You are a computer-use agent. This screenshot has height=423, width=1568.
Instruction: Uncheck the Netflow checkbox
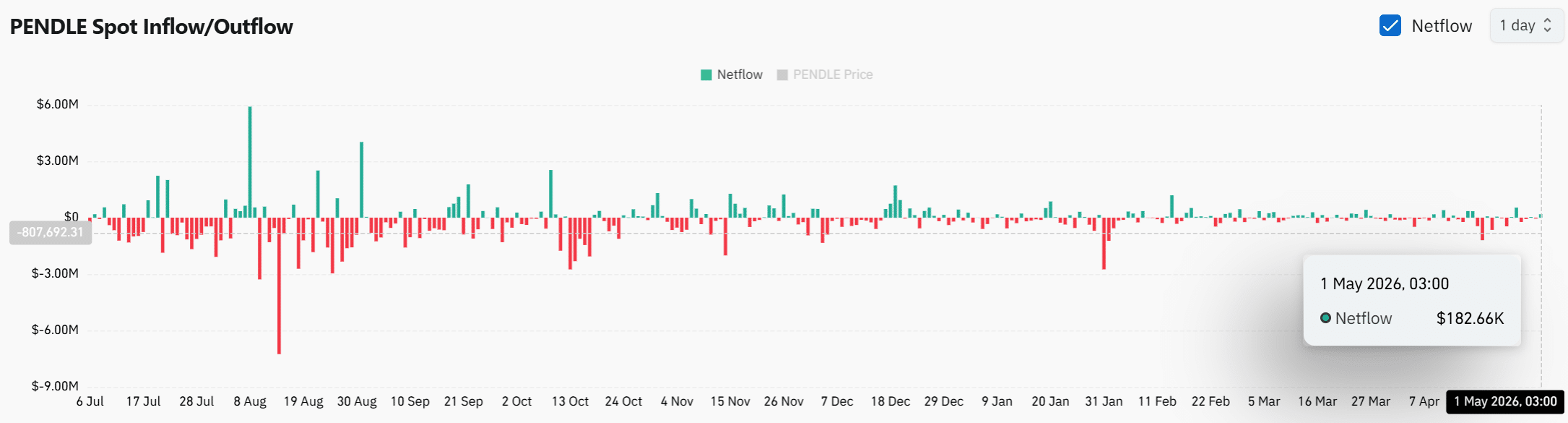pyautogui.click(x=1390, y=25)
